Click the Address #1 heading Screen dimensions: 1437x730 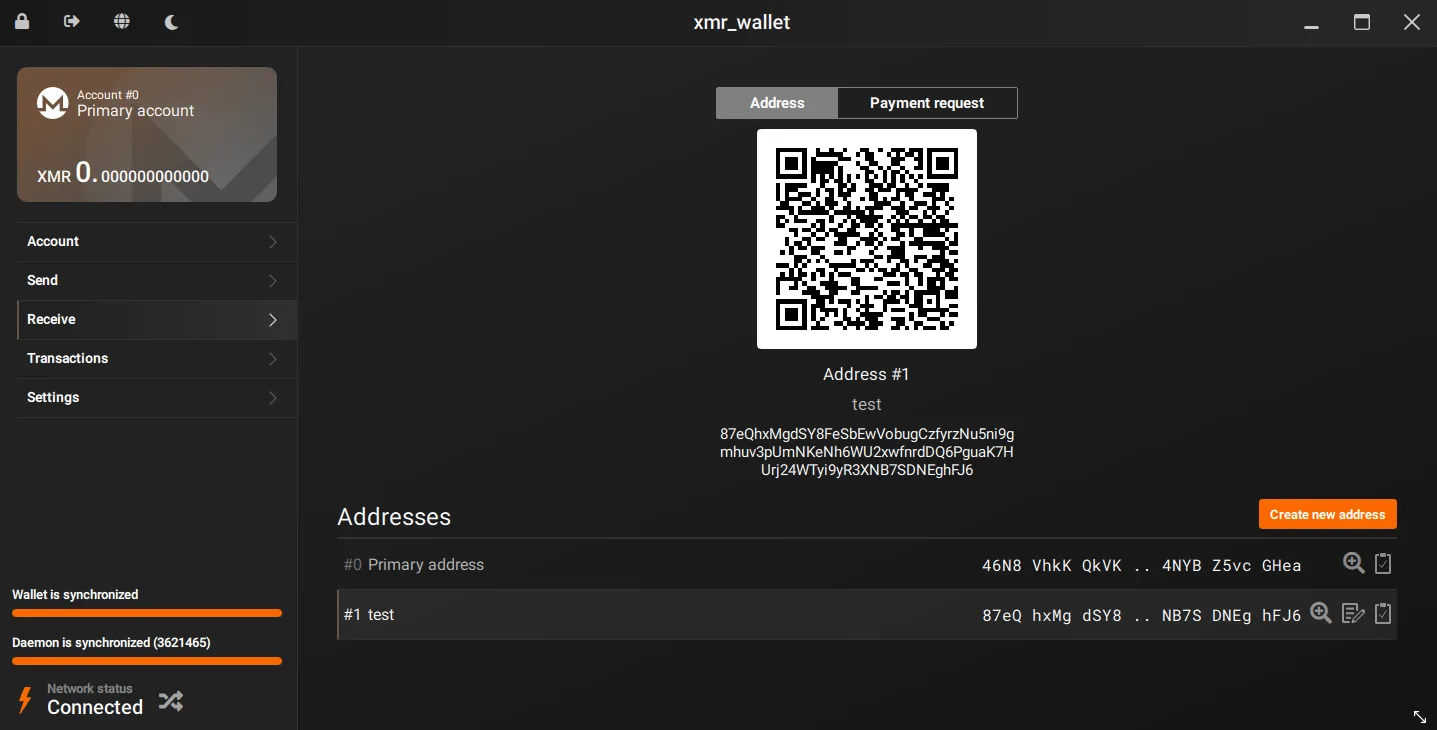pyautogui.click(x=867, y=374)
